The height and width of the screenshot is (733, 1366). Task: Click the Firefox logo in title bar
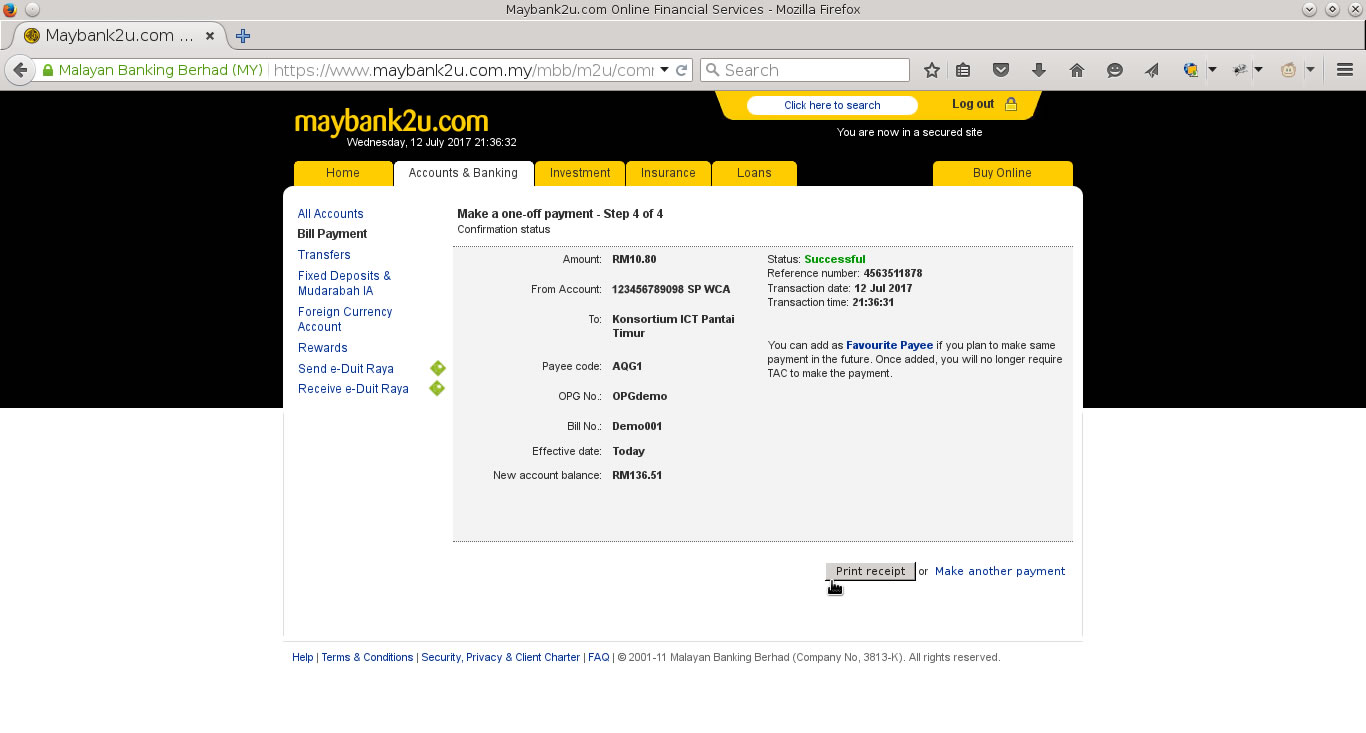[x=9, y=9]
